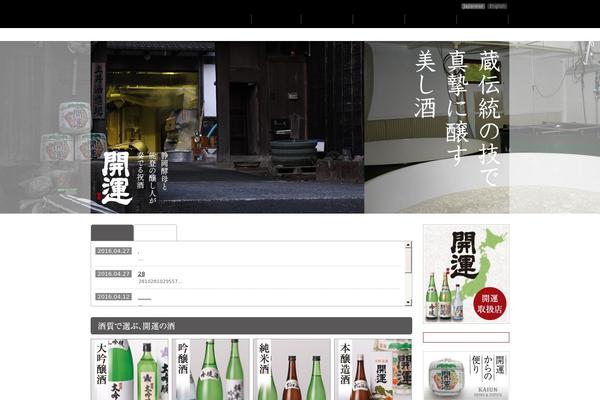Open the news entry titled 28
This screenshot has height=400, width=600.
(141, 274)
